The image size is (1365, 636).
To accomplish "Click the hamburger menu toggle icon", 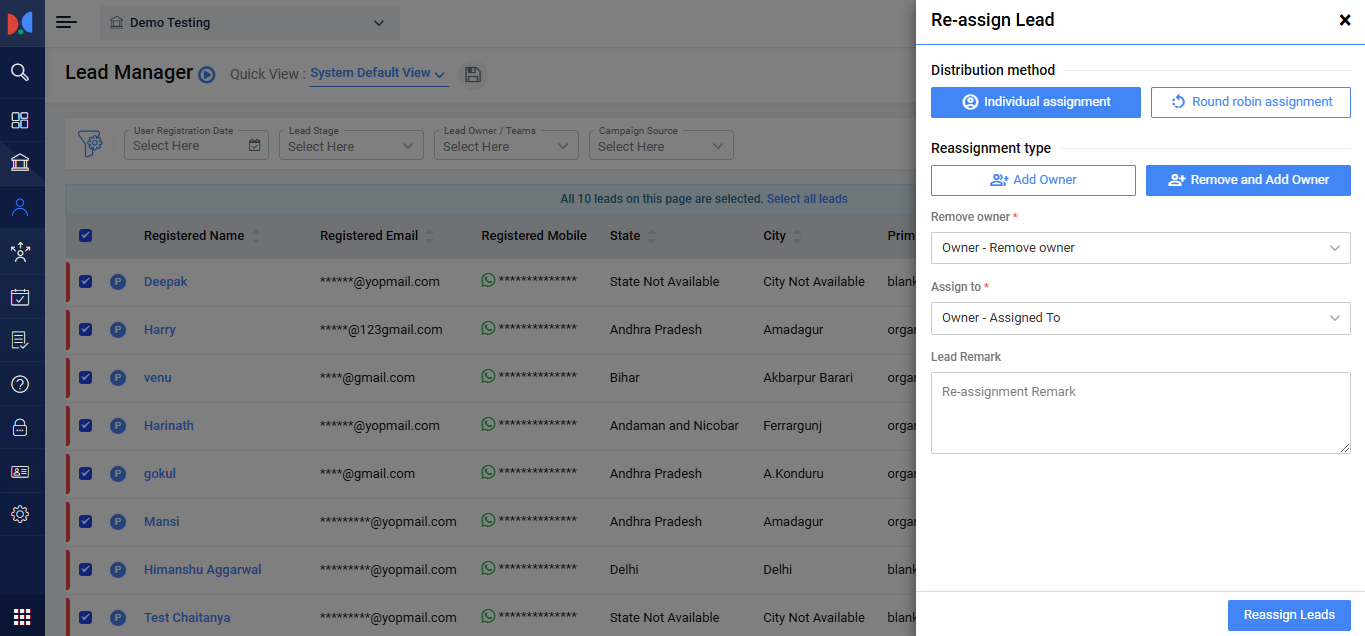I will (66, 22).
